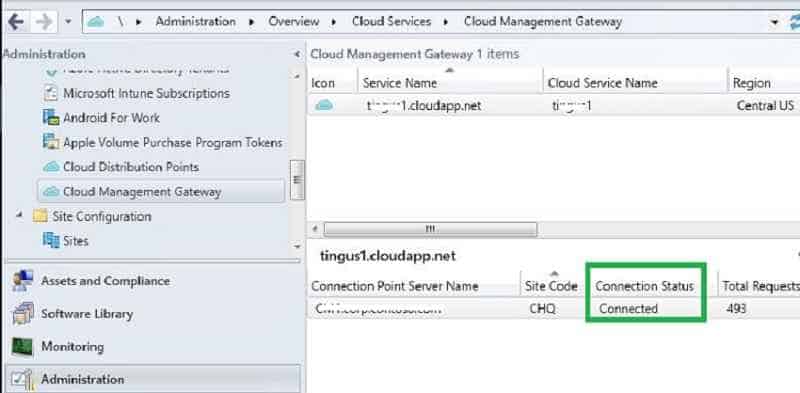The image size is (800, 393).
Task: Click the refresh icon at top right
Action: (794, 22)
